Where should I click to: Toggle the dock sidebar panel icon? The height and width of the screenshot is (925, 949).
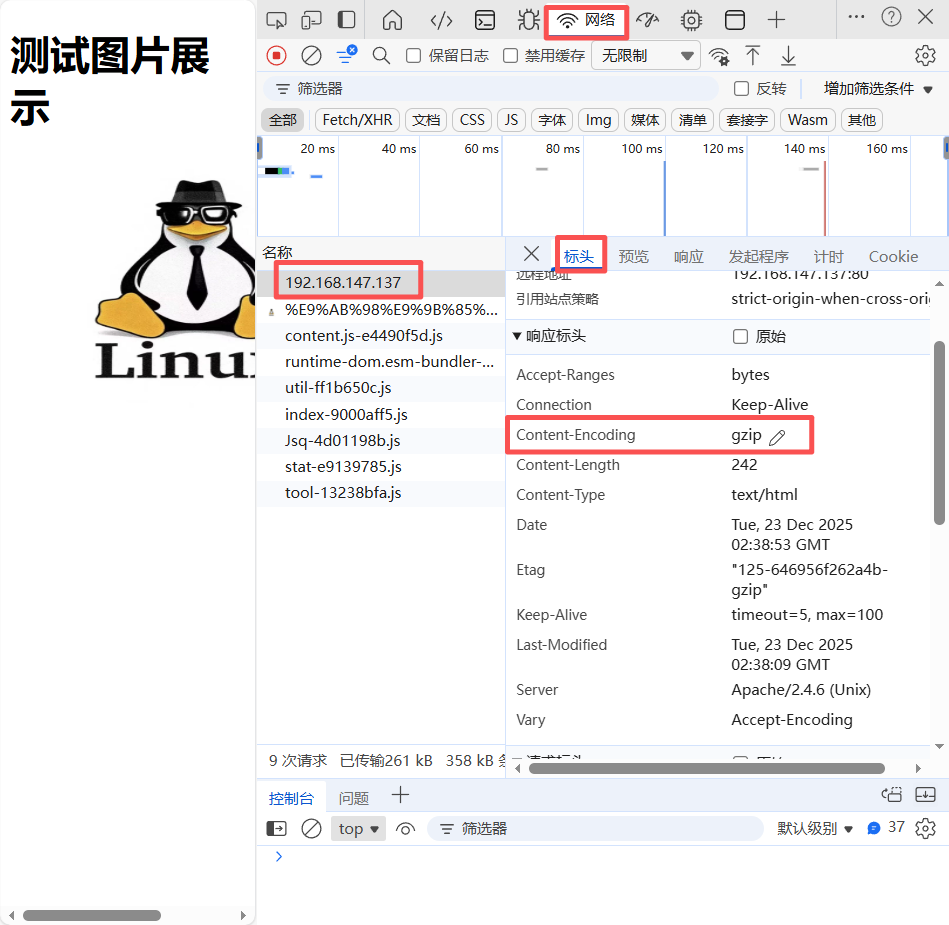tap(346, 20)
